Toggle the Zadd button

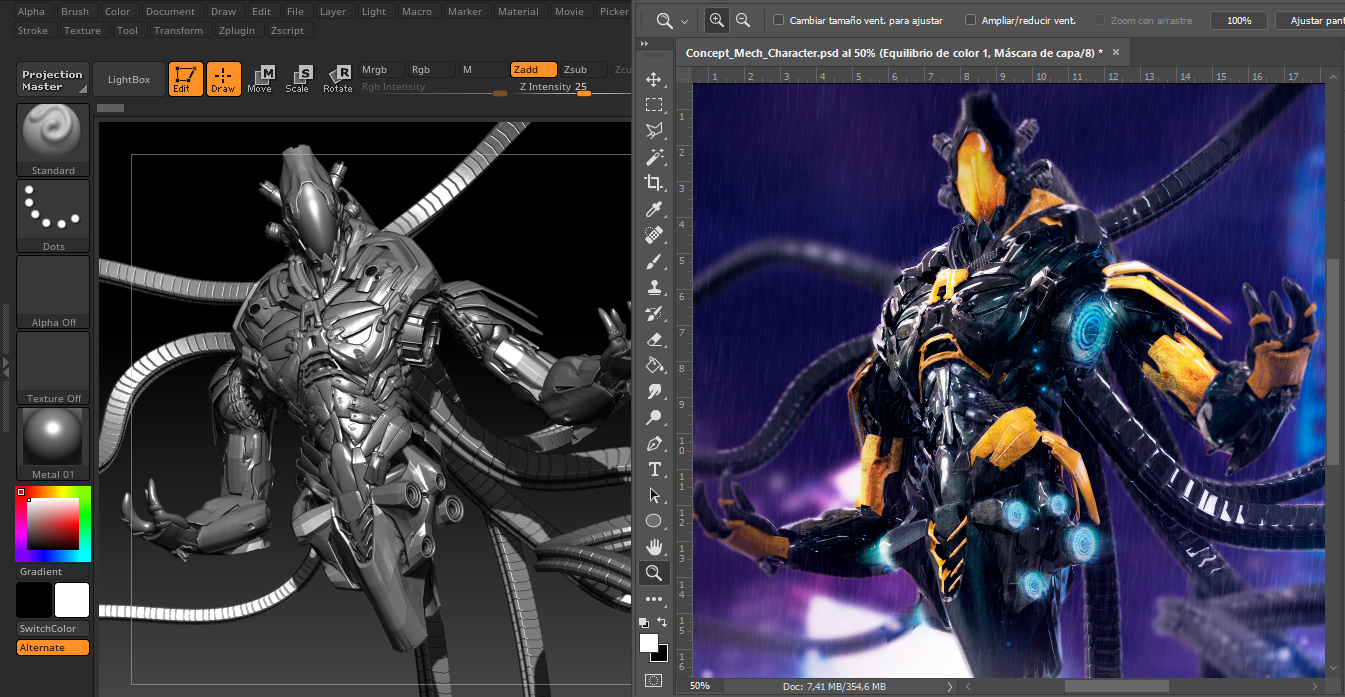[534, 69]
